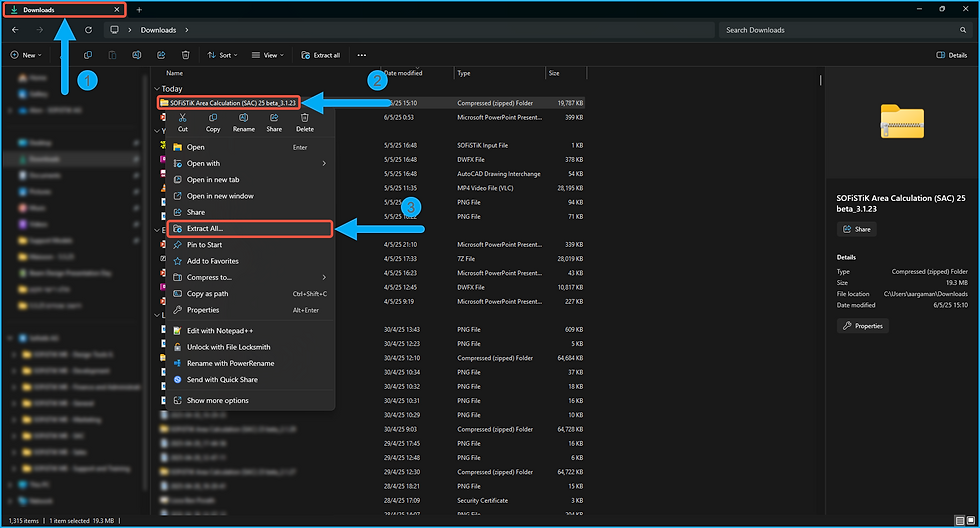
Task: Open the New dropdown menu
Action: 26,55
